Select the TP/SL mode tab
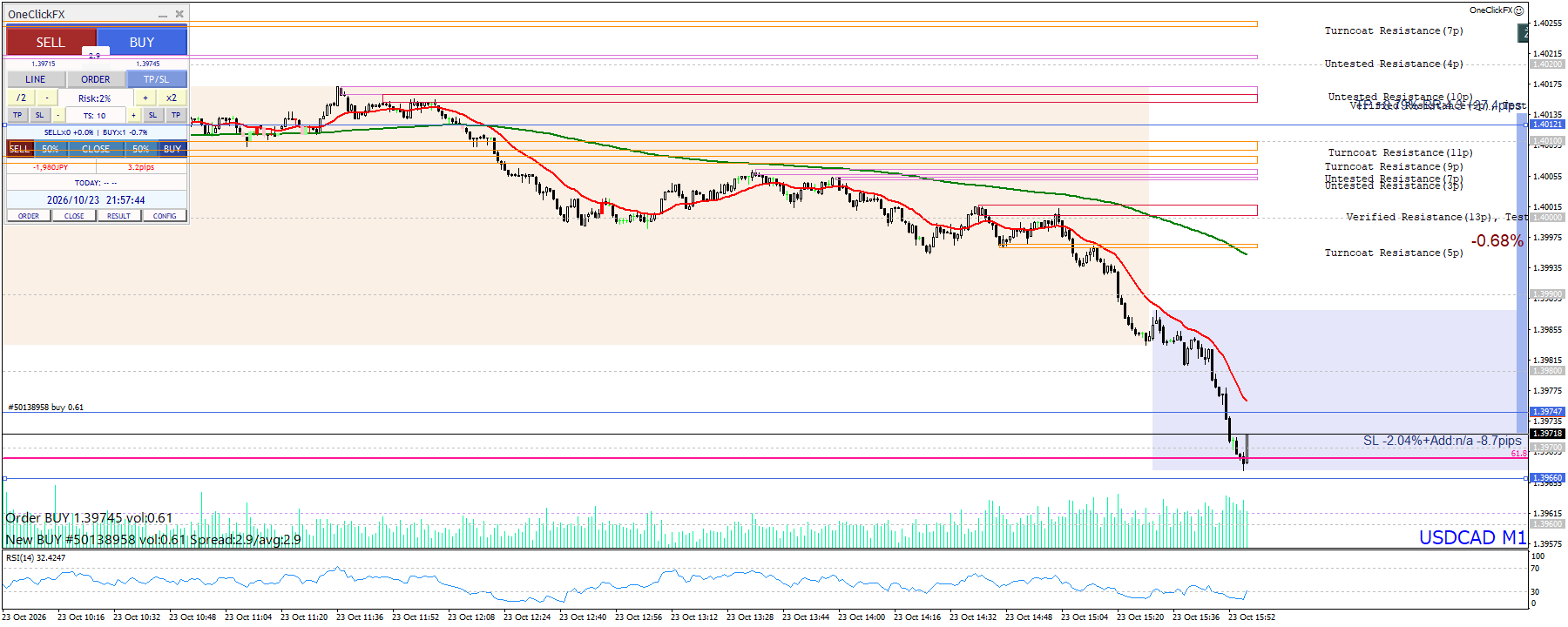Viewport: 1568px width, 627px height. [x=157, y=79]
